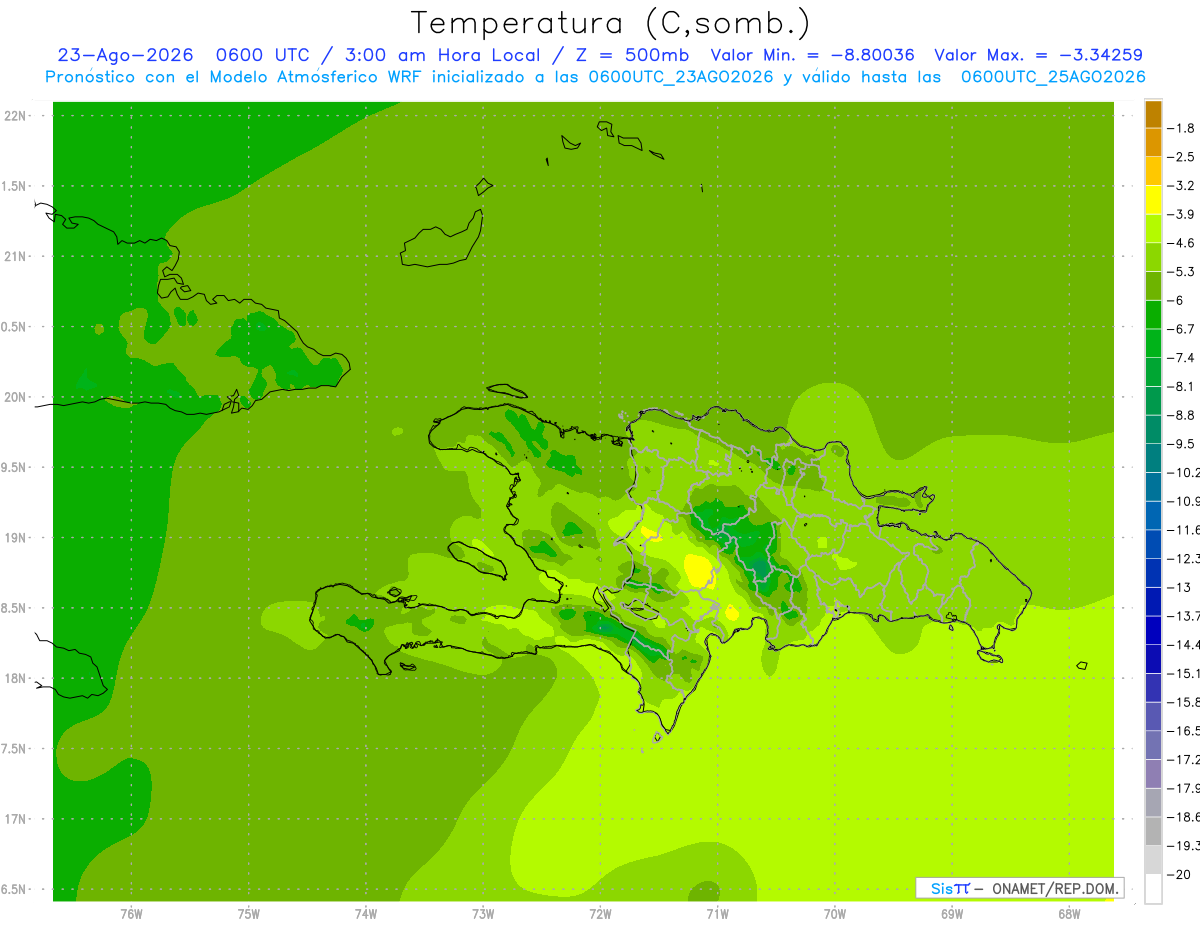Click the '-13' colorbar value

click(1180, 586)
